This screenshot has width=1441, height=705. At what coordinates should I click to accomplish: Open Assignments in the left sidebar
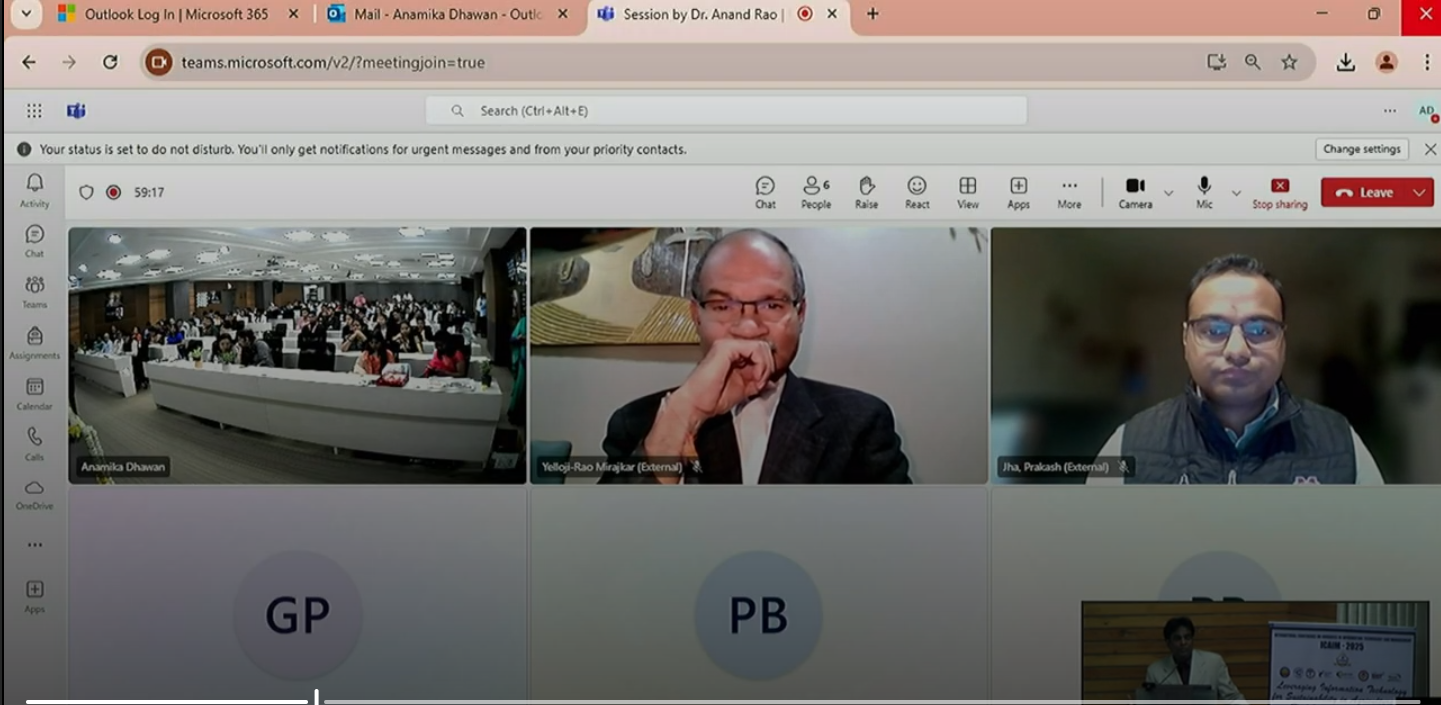coord(34,342)
